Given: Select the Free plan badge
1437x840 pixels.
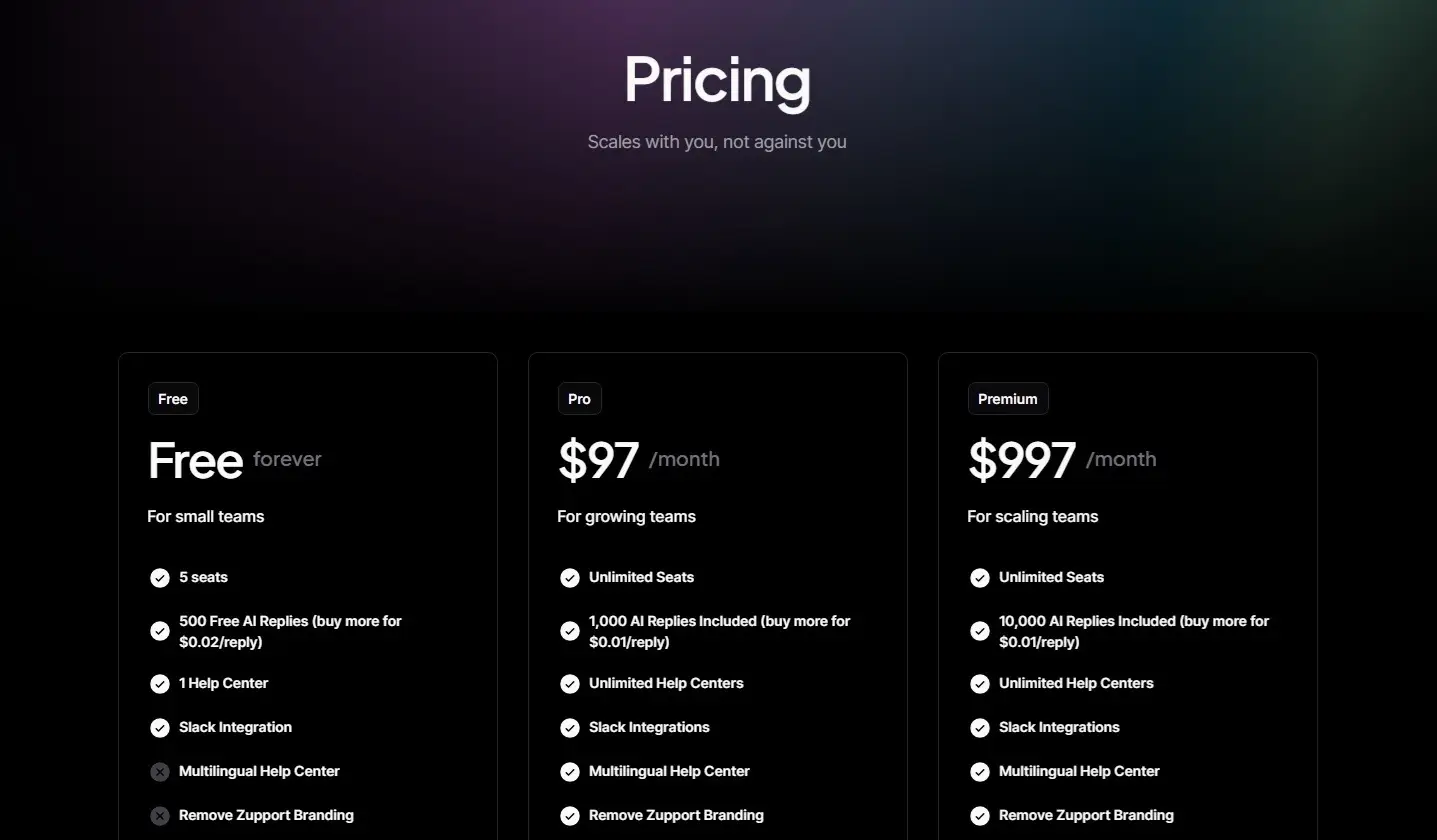Looking at the screenshot, I should click(173, 399).
